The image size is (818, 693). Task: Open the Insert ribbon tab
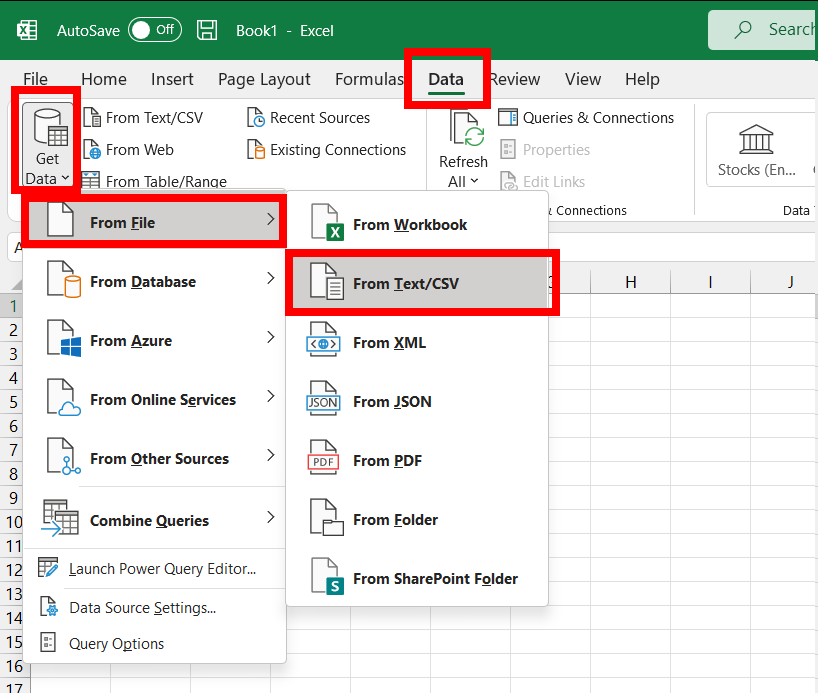[172, 79]
